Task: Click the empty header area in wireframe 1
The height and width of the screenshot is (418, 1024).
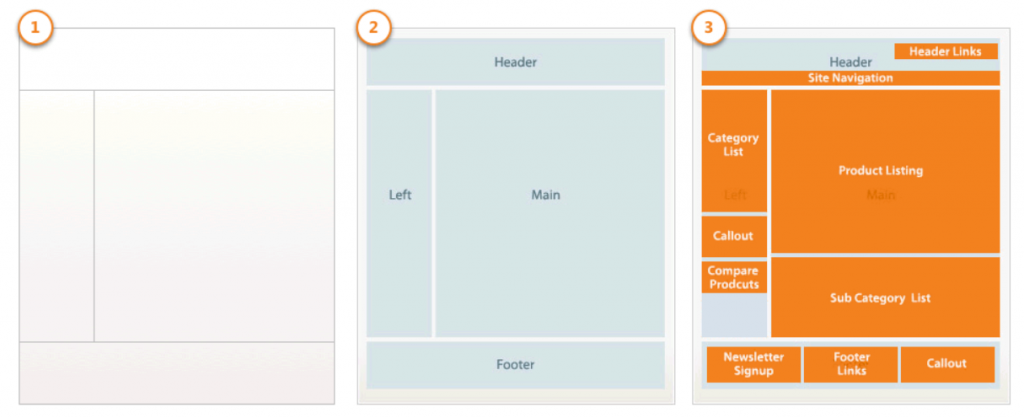Action: point(176,59)
